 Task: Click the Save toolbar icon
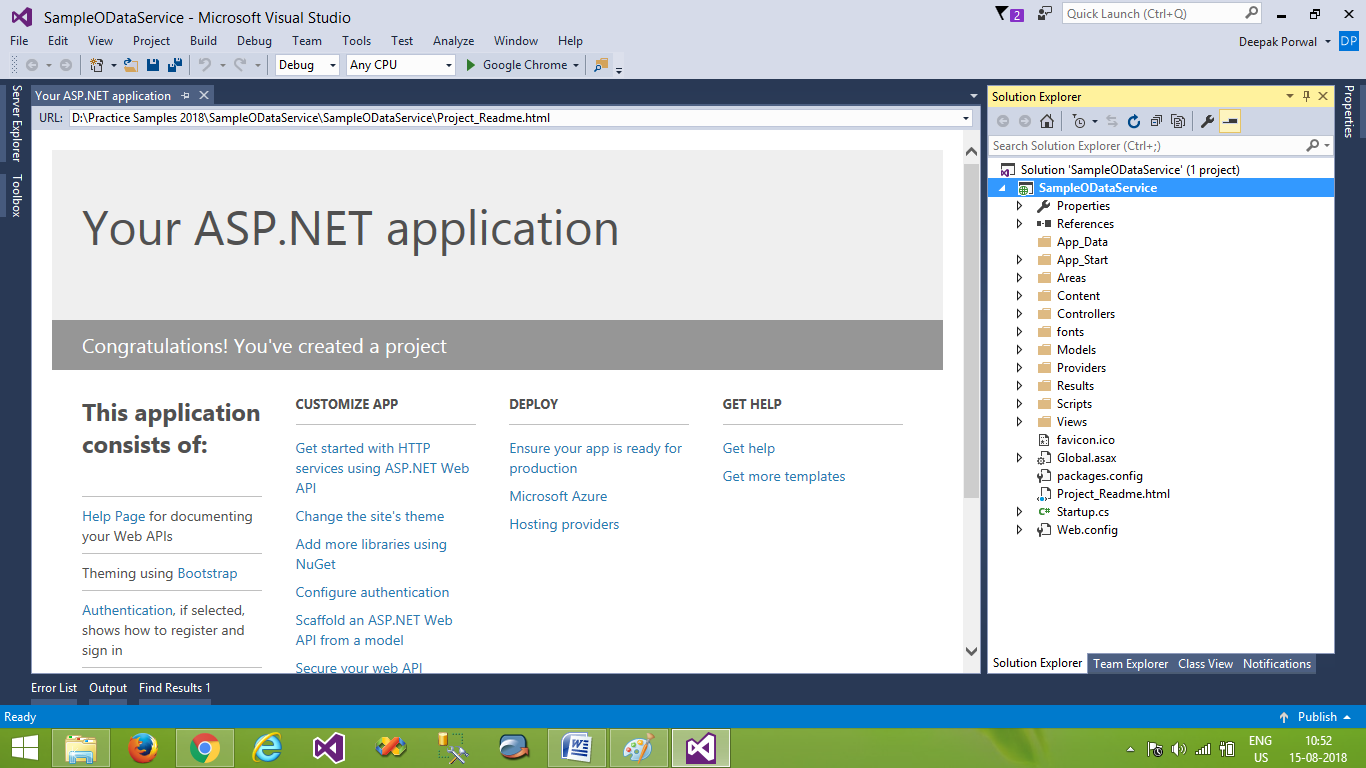[152, 64]
